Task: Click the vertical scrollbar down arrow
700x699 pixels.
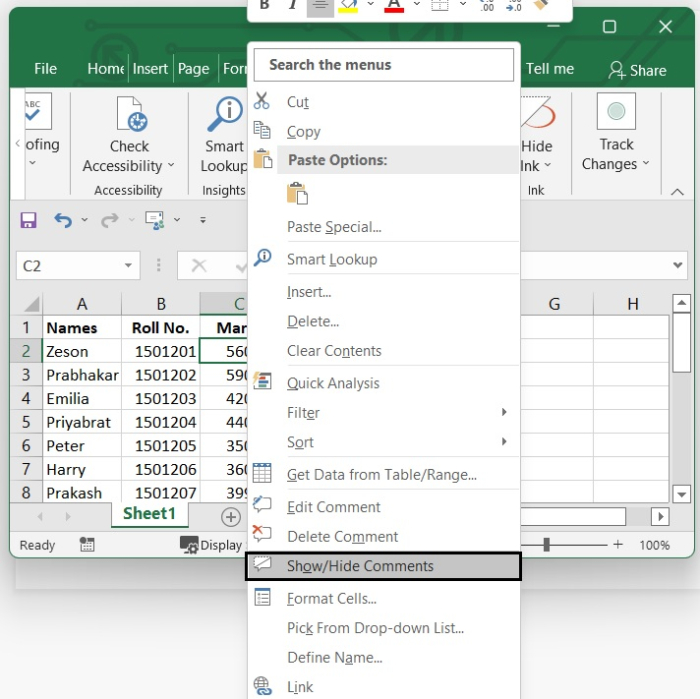Action: point(681,494)
